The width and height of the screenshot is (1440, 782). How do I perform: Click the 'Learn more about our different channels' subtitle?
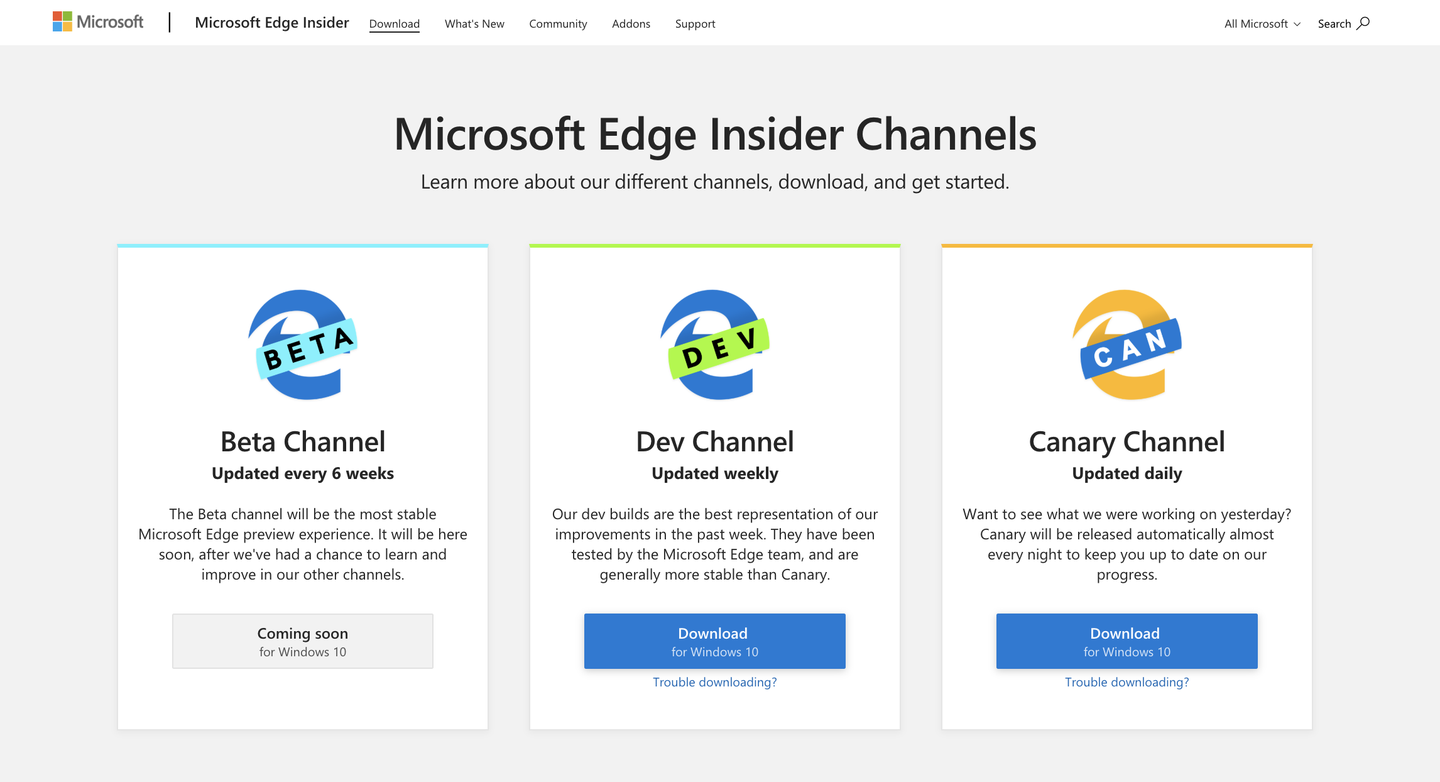coord(715,182)
